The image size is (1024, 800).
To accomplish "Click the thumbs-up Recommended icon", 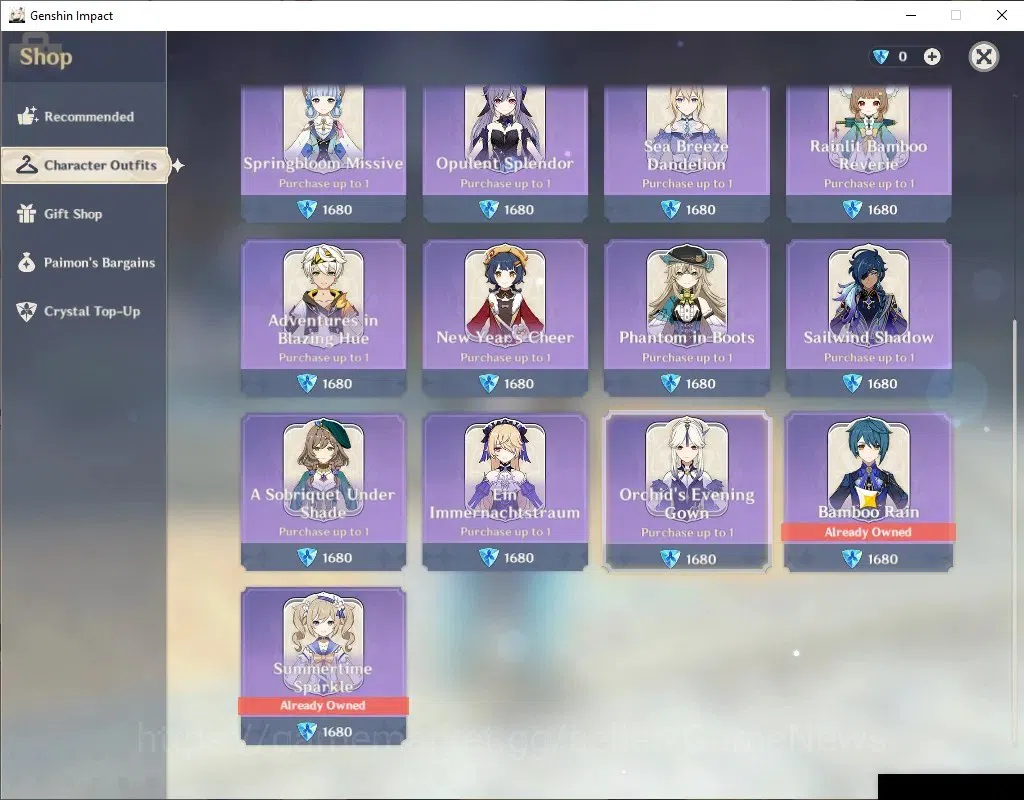I will pyautogui.click(x=27, y=116).
